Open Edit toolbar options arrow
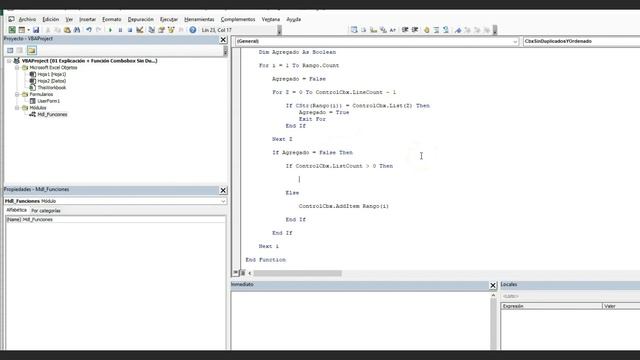The image size is (640, 360). [495, 30]
